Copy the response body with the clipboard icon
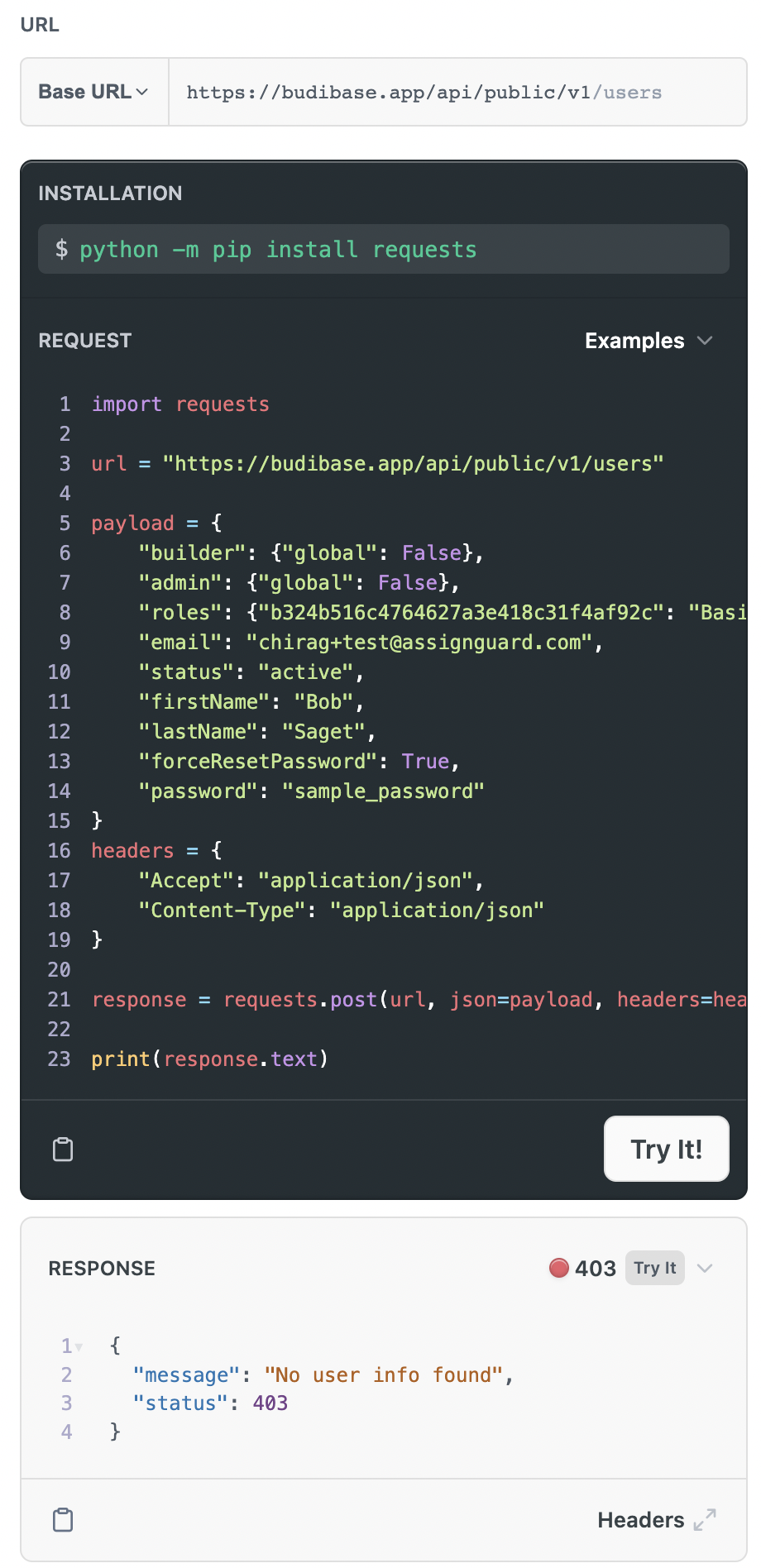The image size is (761, 1568). pos(63,1520)
